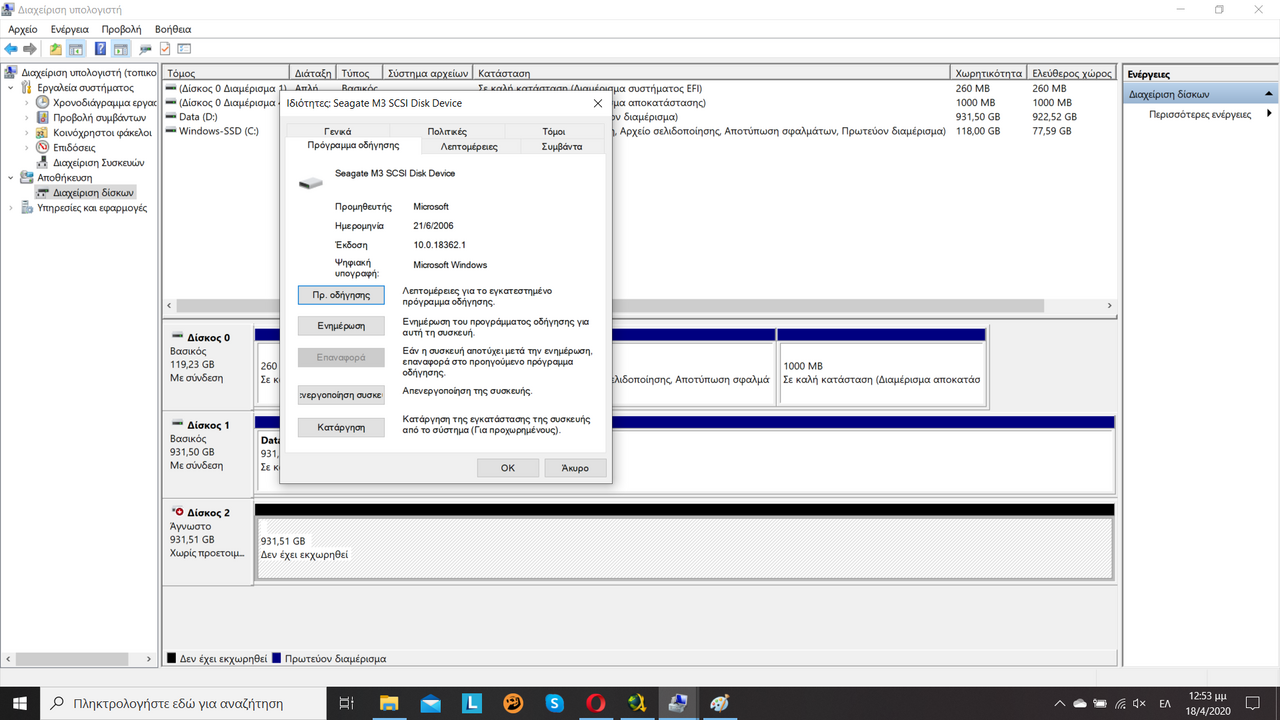Viewport: 1280px width, 720px height.
Task: Click the battery tray icon
Action: (x=1101, y=703)
